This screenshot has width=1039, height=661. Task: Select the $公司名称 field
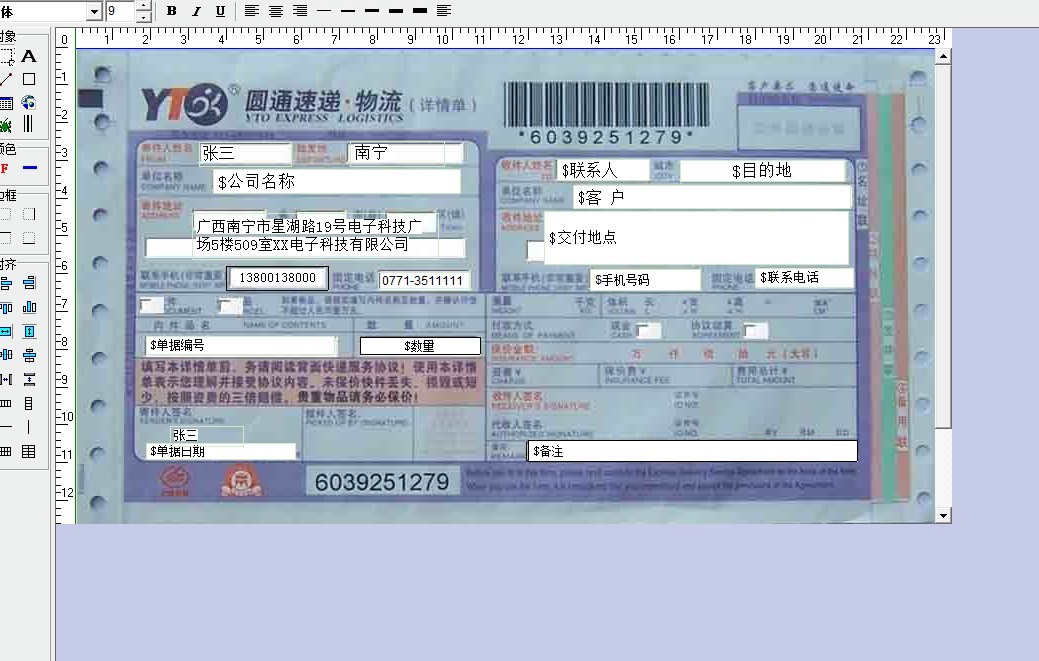(337, 182)
